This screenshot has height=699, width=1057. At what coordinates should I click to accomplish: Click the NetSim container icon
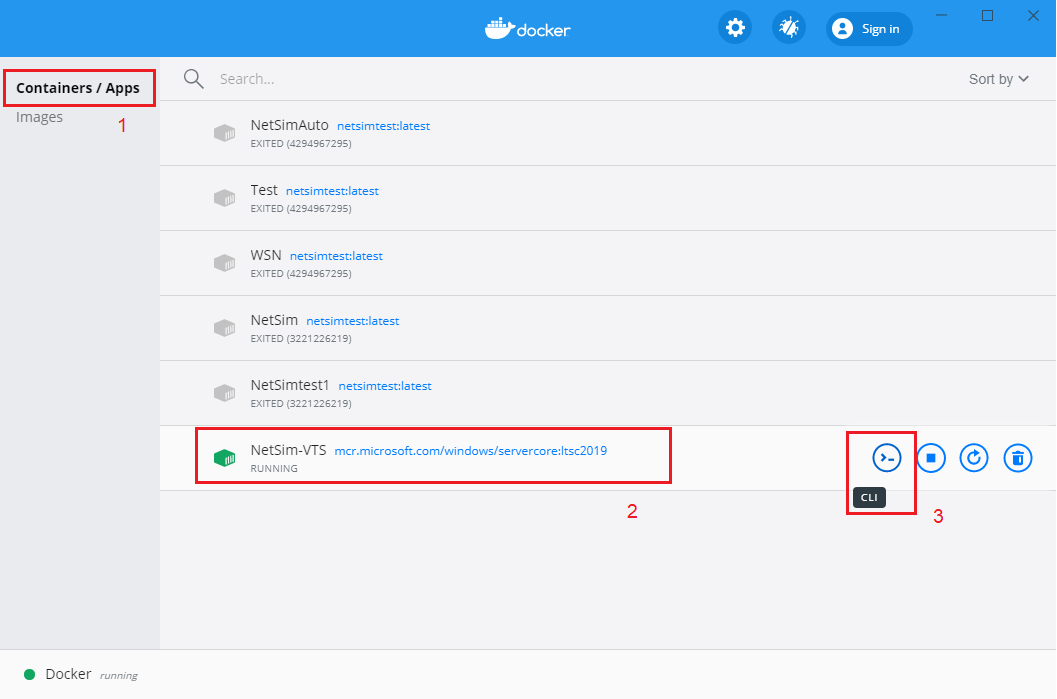224,328
